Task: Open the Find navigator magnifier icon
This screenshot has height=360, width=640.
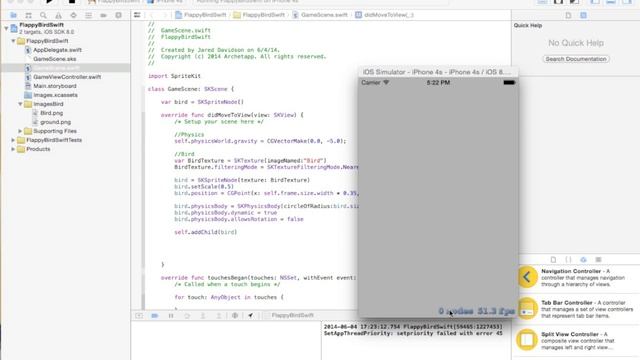Action: click(43, 15)
